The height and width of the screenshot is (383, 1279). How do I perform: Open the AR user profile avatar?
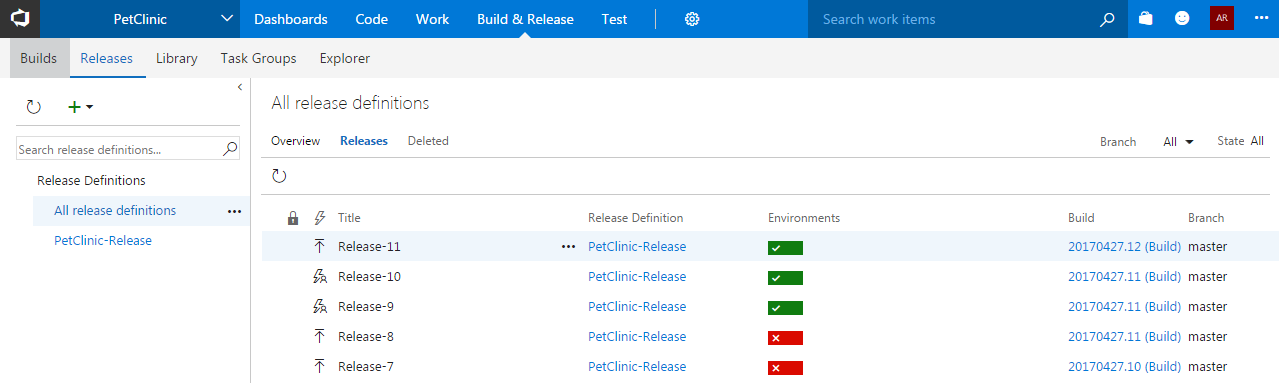(x=1221, y=18)
